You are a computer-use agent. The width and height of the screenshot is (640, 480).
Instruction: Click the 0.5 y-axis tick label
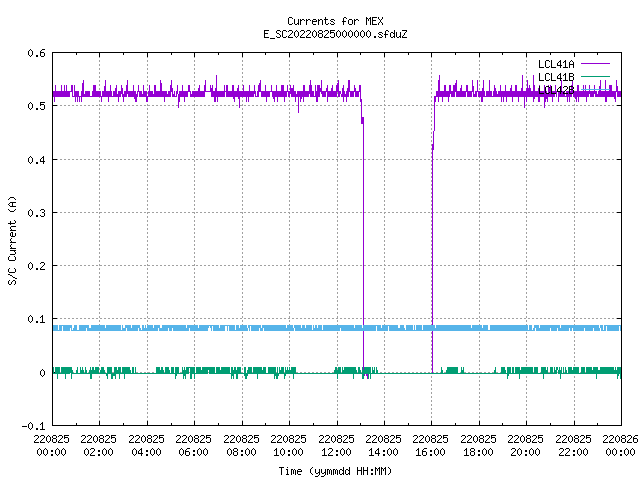[x=36, y=106]
